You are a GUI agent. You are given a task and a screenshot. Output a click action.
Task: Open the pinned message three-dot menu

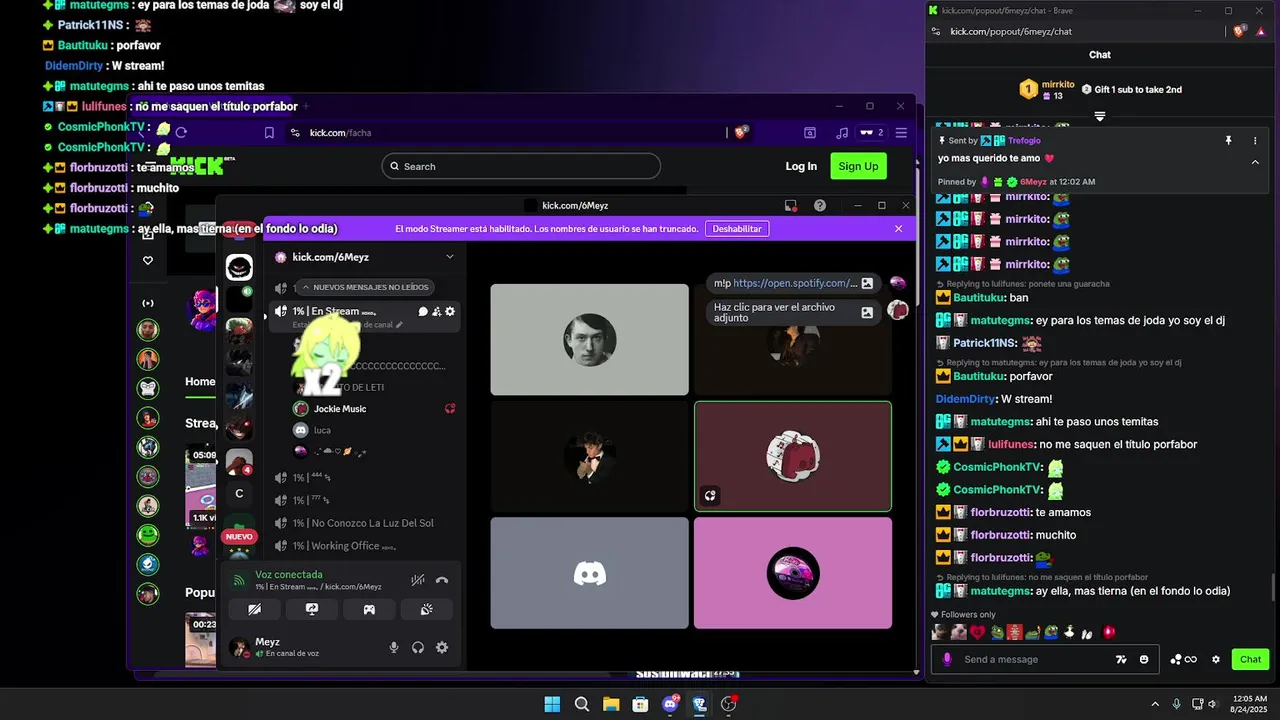[x=1255, y=141]
